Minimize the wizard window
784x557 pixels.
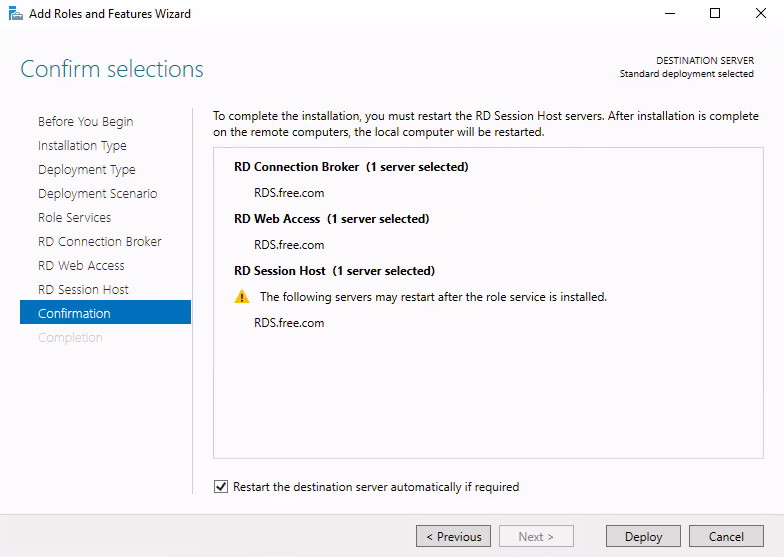670,14
